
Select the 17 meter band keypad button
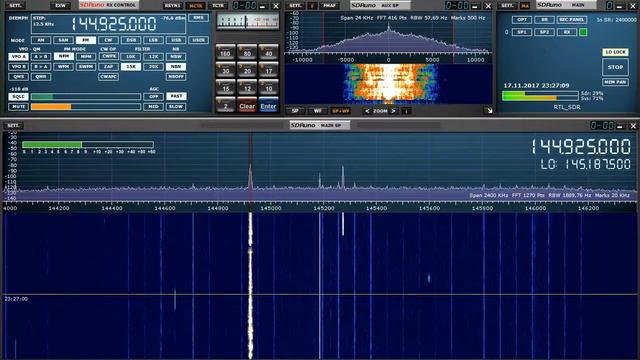click(268, 70)
